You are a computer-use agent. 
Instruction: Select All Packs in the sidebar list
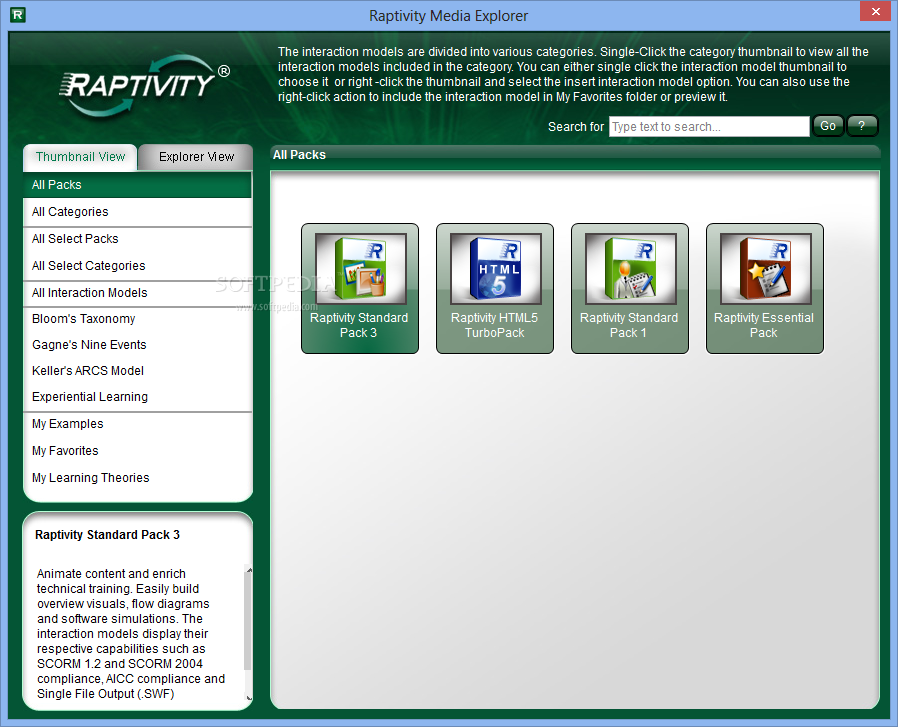tap(137, 185)
